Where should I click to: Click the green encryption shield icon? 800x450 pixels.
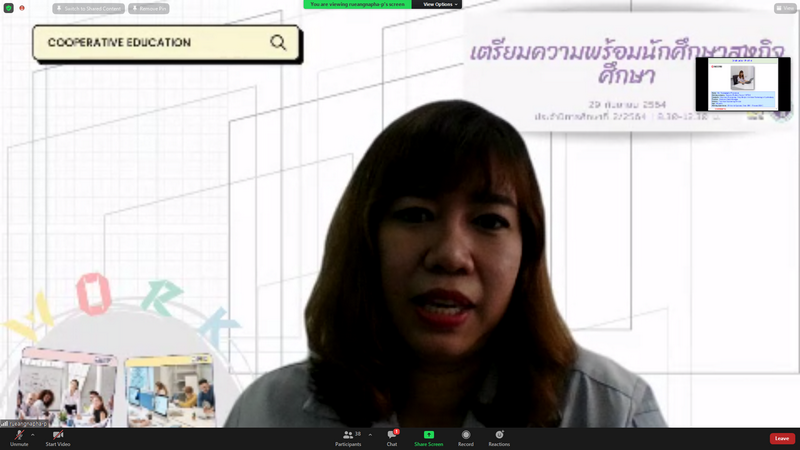coord(9,8)
